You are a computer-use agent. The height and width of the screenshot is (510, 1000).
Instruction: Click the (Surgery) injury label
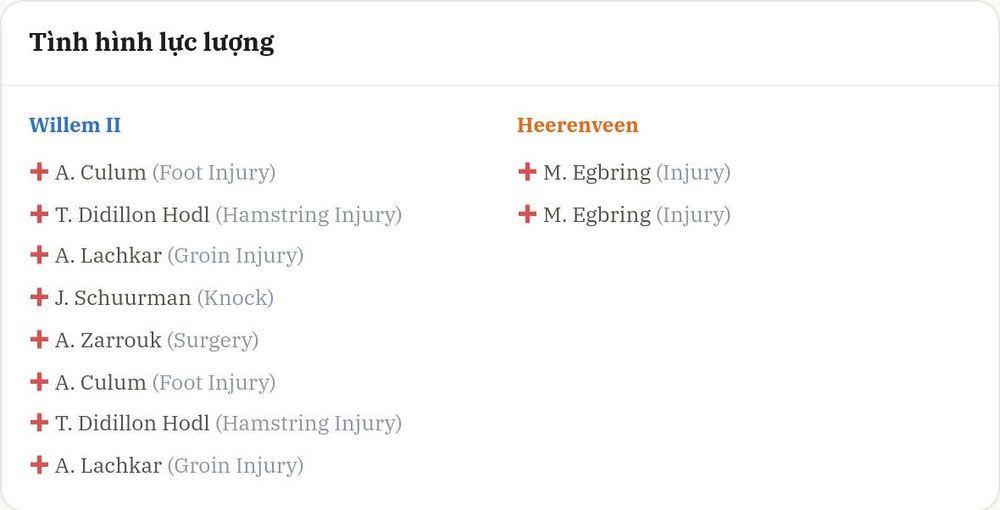tap(213, 340)
